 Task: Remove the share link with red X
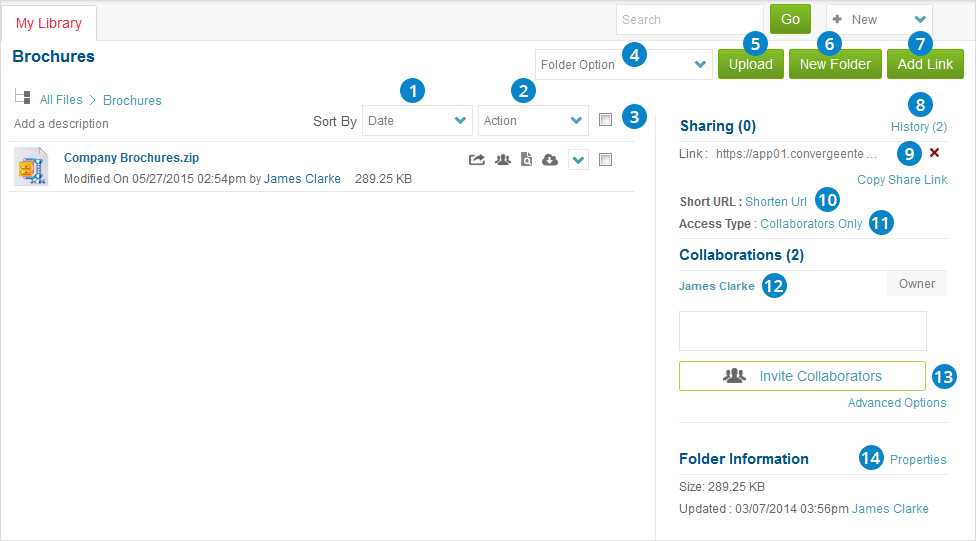click(x=934, y=153)
